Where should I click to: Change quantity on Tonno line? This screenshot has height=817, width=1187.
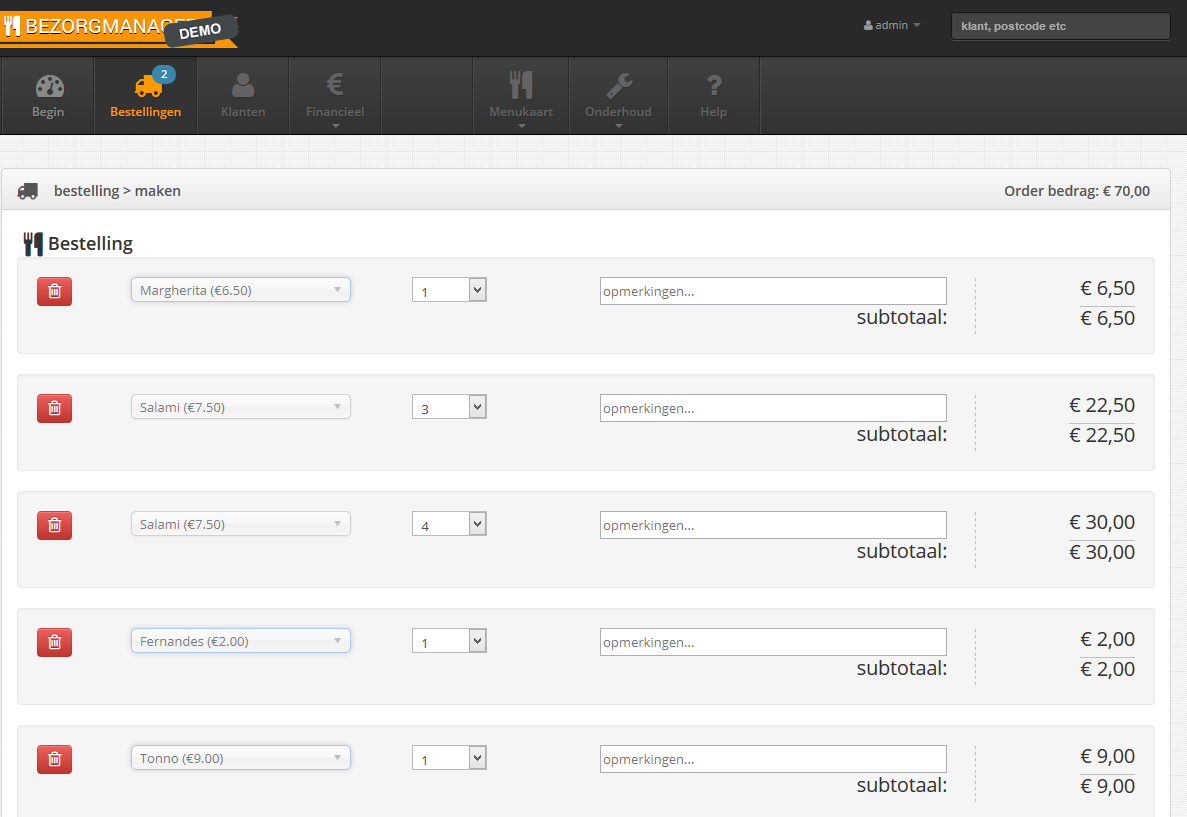(x=449, y=758)
